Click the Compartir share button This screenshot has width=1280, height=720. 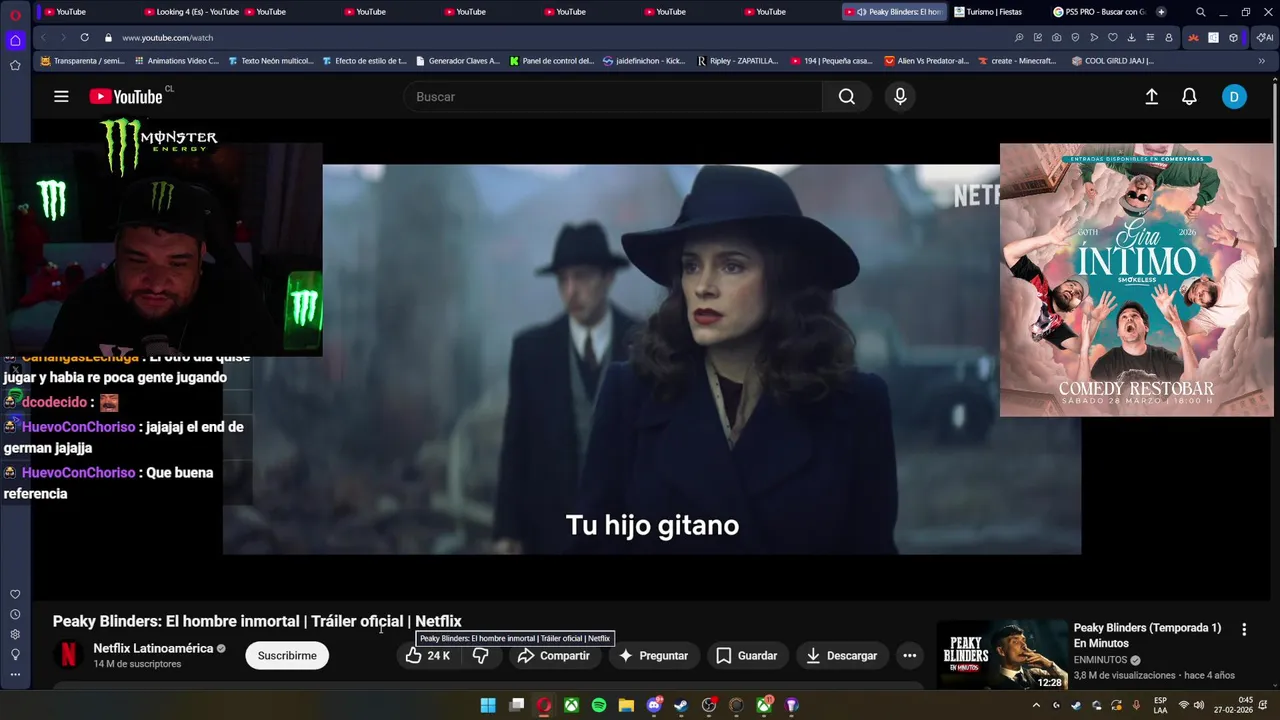(x=554, y=656)
